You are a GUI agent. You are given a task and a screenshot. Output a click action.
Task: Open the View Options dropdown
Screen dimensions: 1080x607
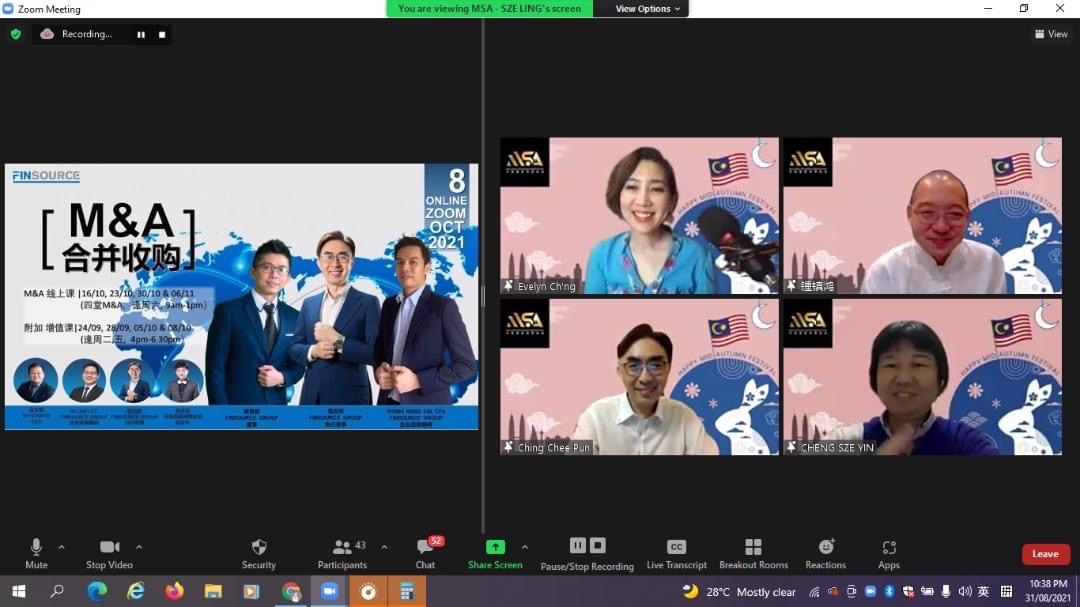coord(641,7)
